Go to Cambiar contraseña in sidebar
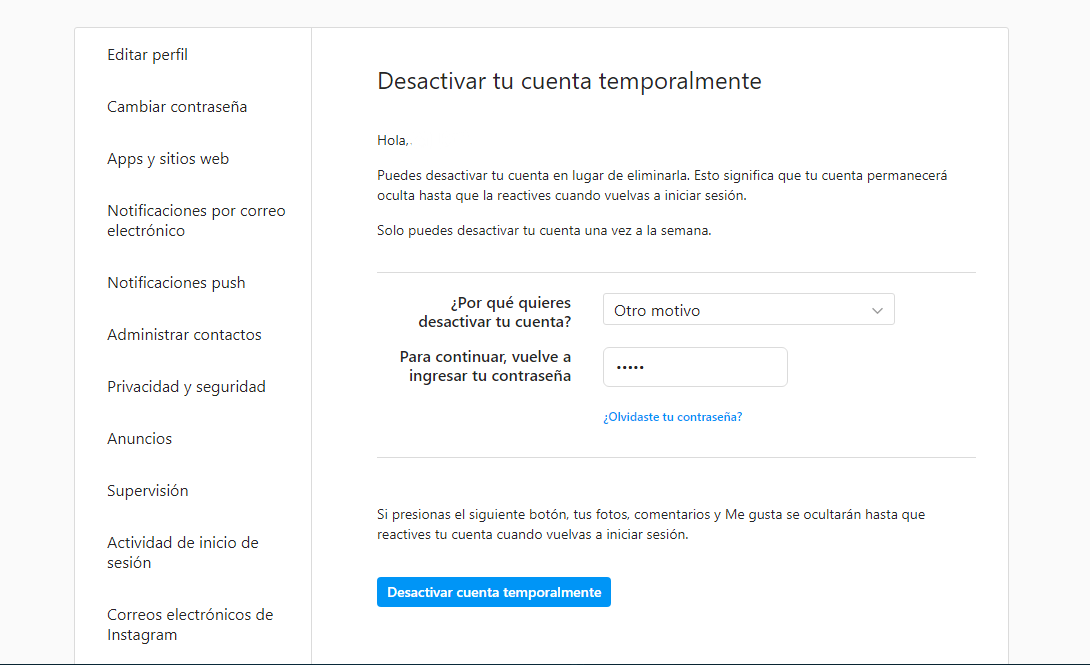This screenshot has width=1090, height=665. [x=177, y=107]
